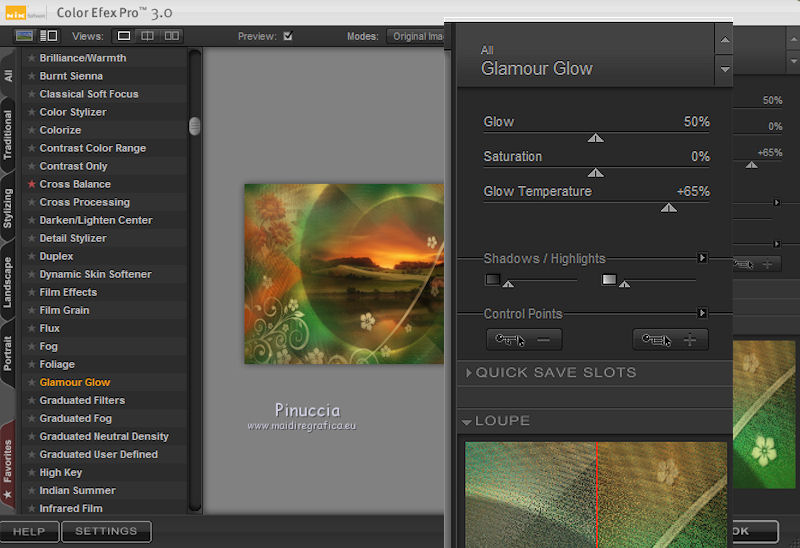800x548 pixels.
Task: Toggle favorite star for Burnt Sienna
Action: pos(31,76)
